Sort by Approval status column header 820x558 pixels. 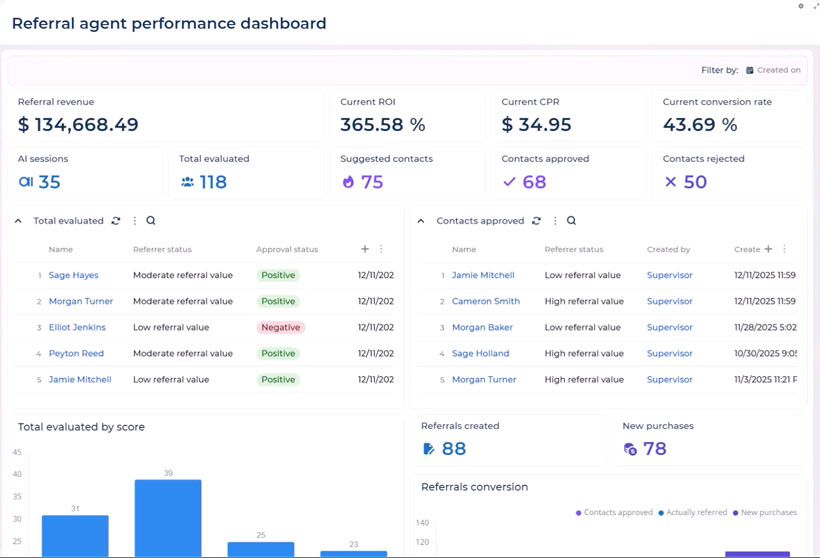[x=287, y=249]
